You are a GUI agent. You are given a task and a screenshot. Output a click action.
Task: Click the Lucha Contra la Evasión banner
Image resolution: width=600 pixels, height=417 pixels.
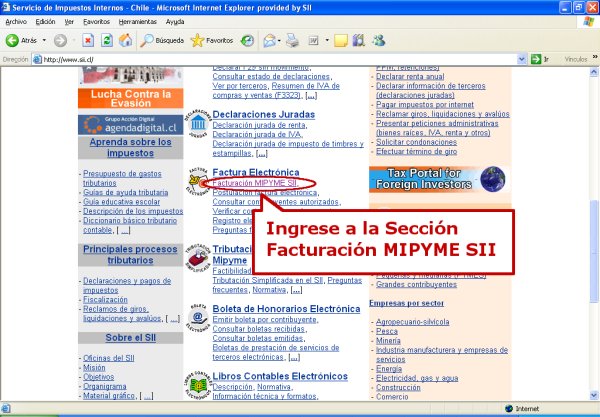click(130, 98)
